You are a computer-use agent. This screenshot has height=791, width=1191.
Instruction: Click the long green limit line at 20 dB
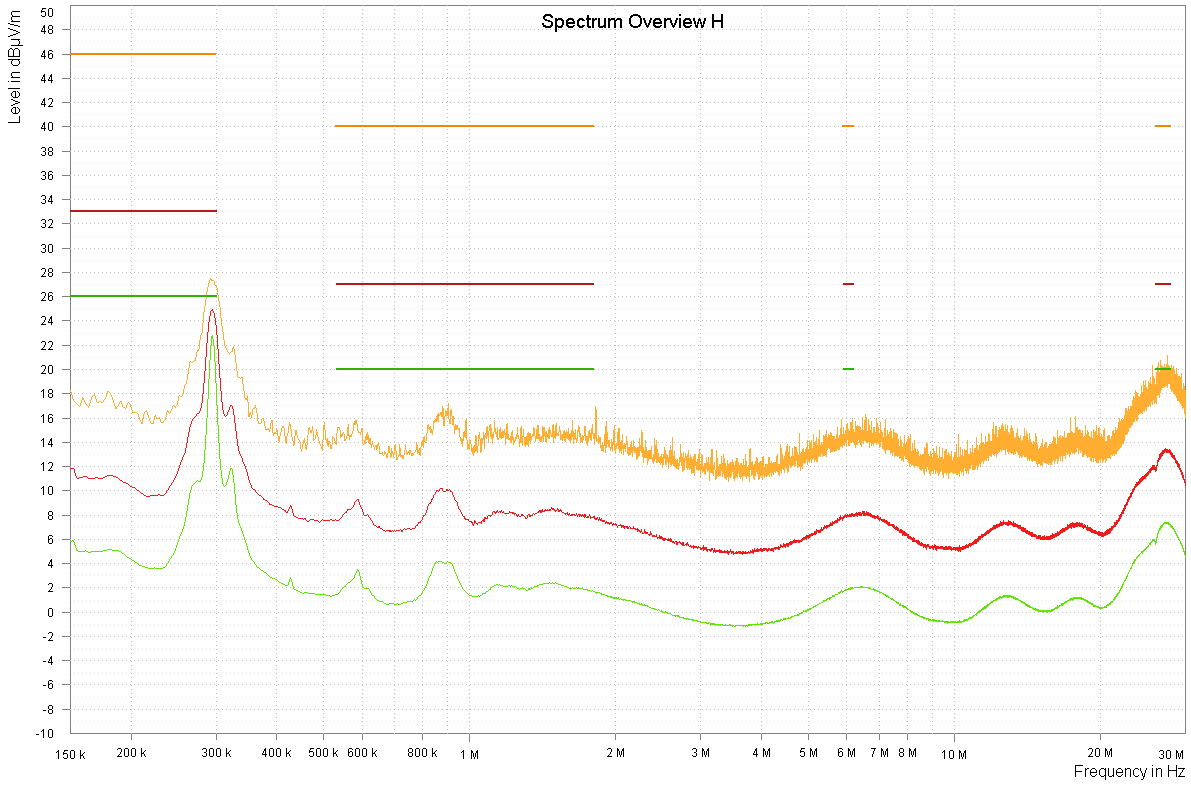(x=464, y=369)
